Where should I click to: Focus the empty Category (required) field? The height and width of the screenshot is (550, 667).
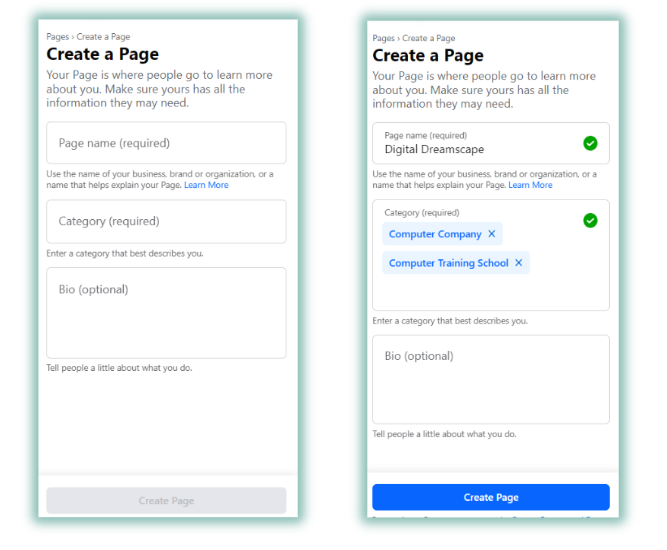tap(166, 222)
